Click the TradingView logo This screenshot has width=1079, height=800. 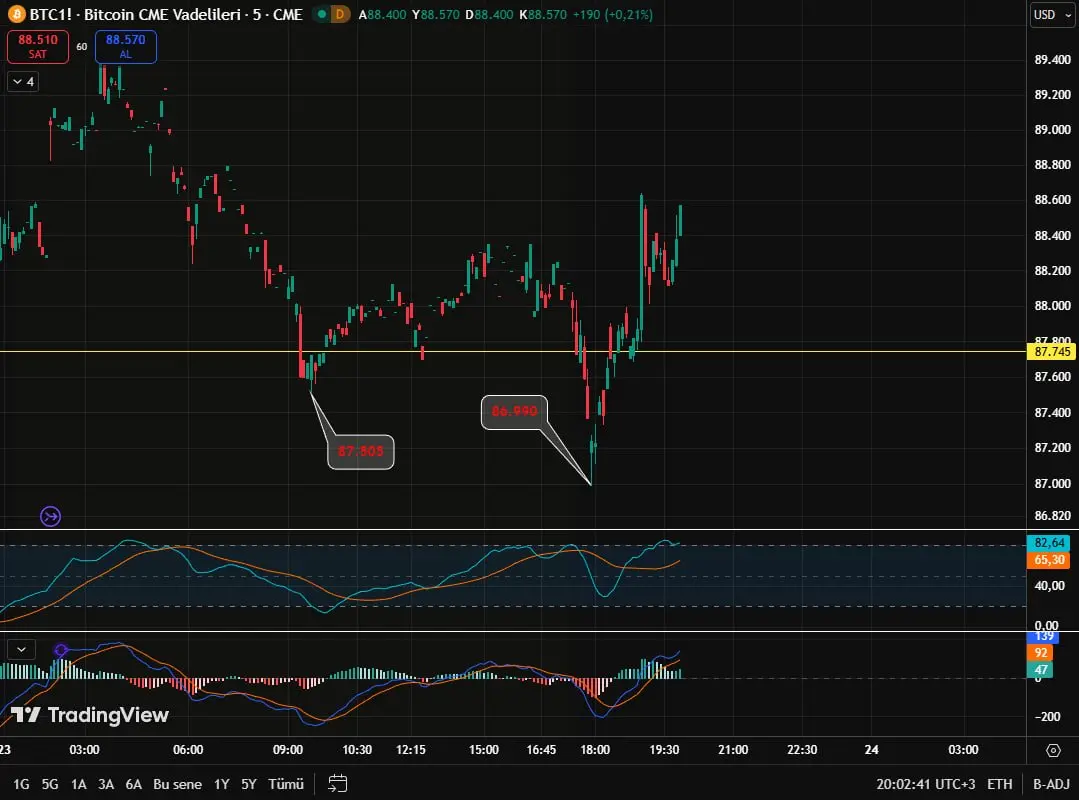point(90,715)
